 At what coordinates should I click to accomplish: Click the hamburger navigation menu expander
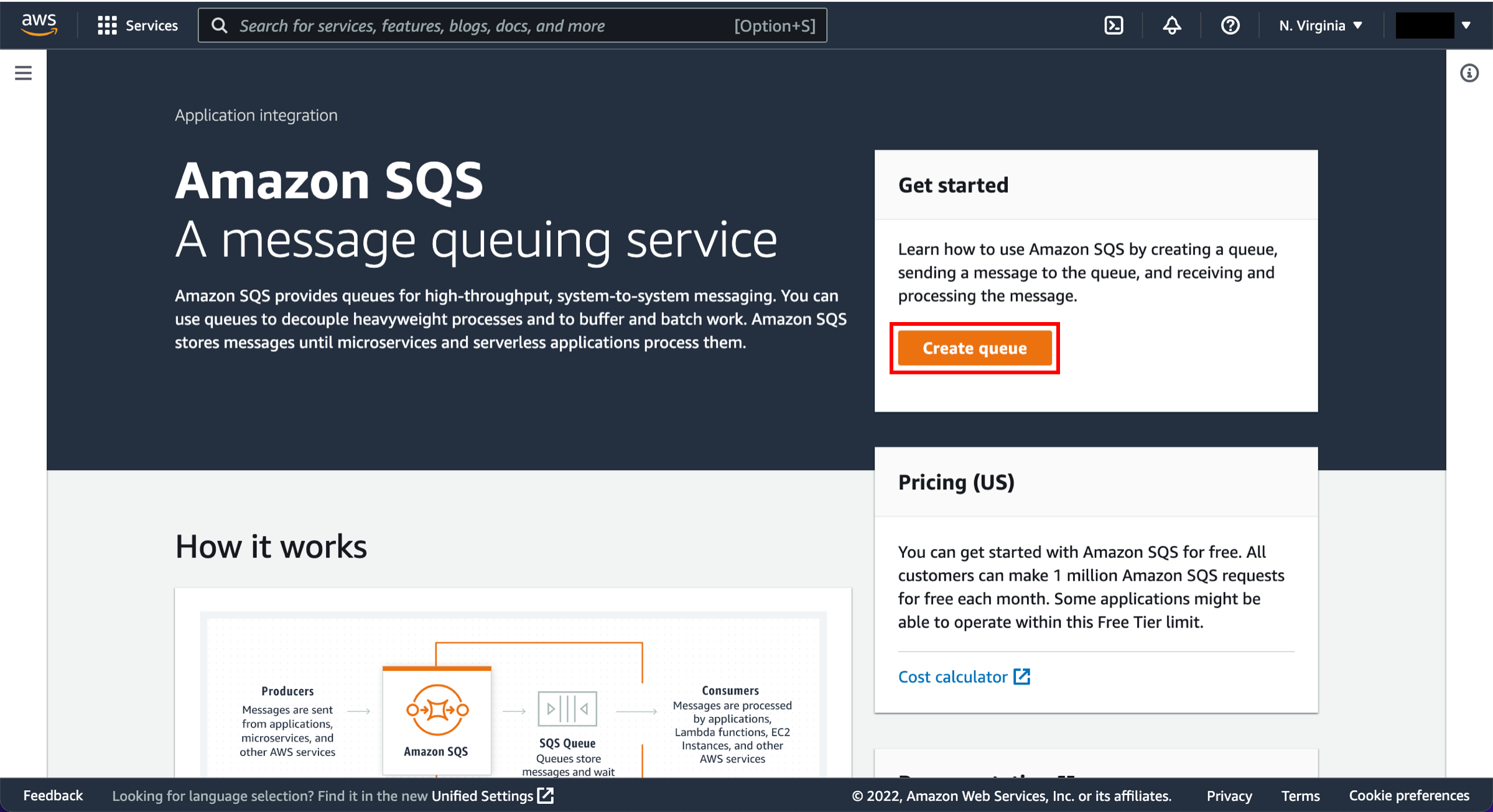click(23, 73)
